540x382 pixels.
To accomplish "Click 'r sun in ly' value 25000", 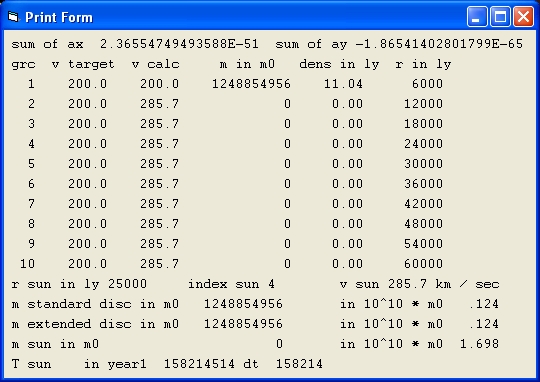I will click(127, 284).
